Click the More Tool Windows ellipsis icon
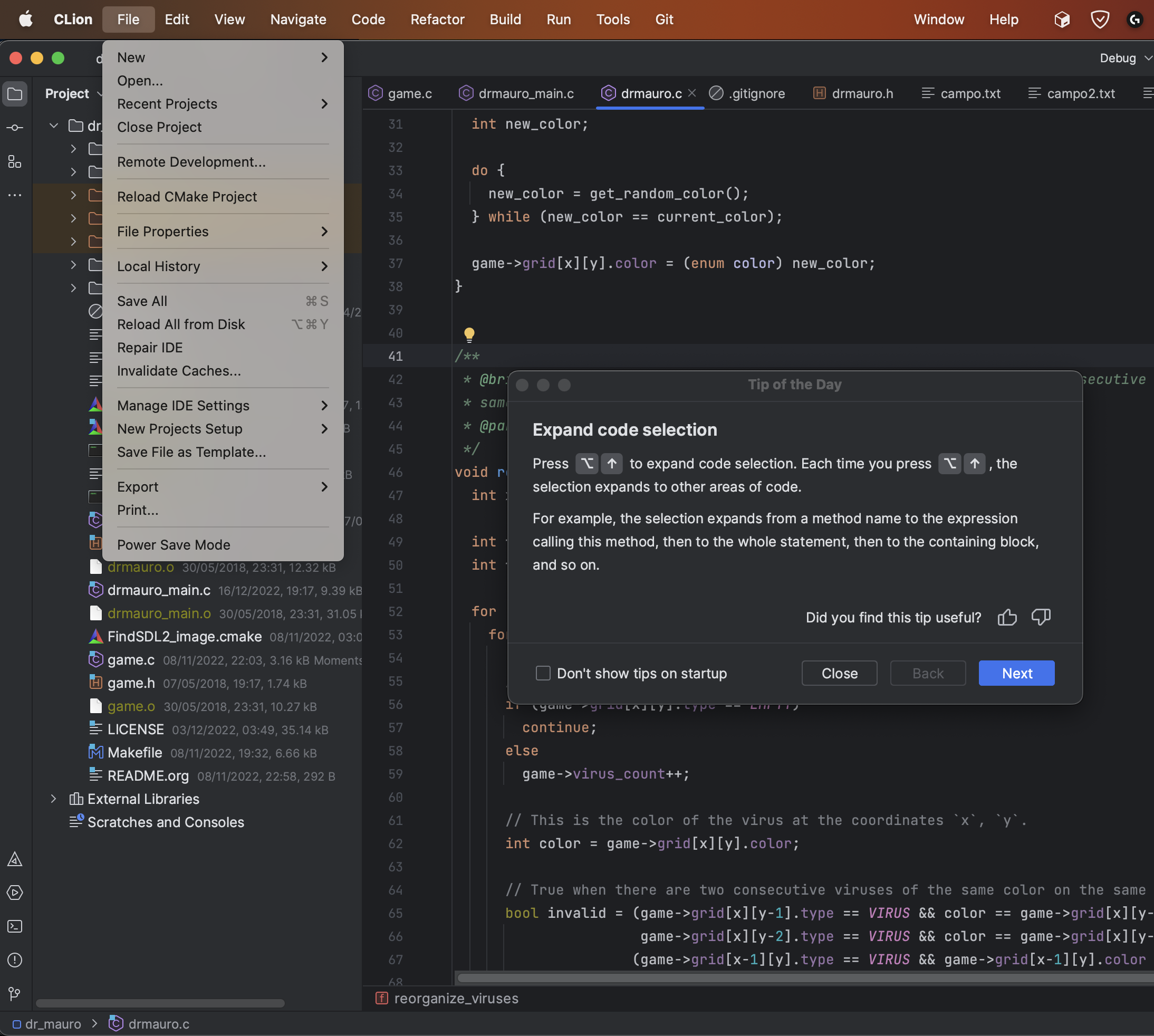 tap(15, 195)
